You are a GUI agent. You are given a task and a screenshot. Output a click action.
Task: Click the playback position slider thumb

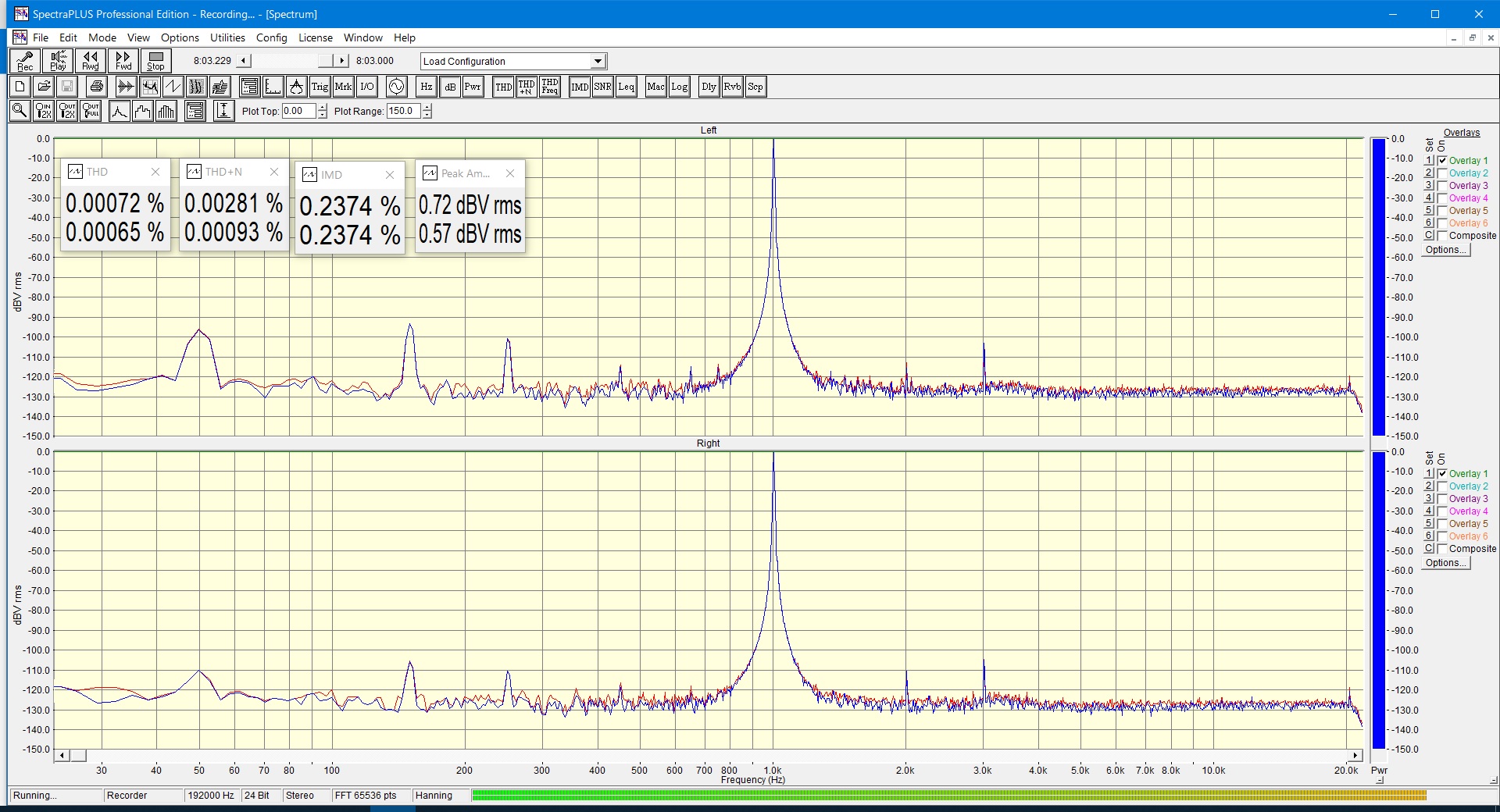coord(326,61)
